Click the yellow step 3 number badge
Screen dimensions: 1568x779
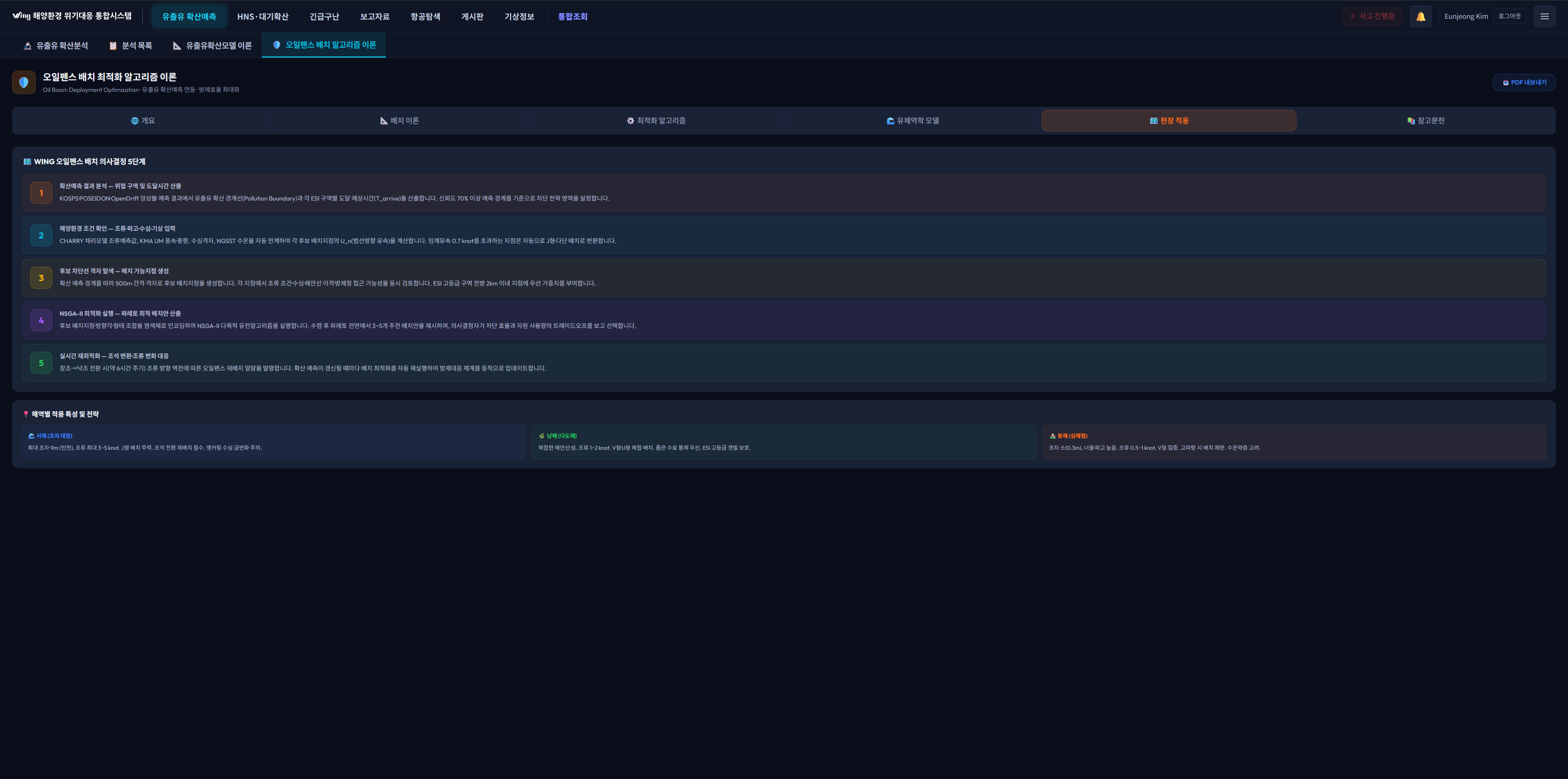pos(41,278)
